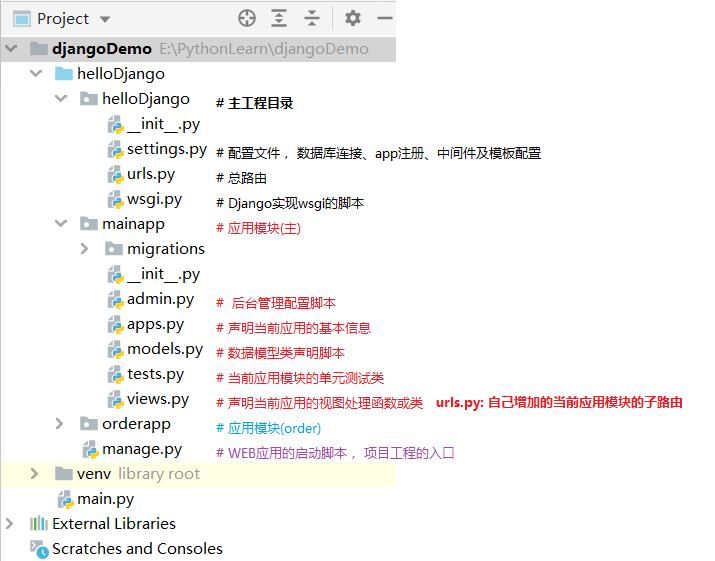Open settings.py in the tree
The image size is (715, 561).
(167, 150)
